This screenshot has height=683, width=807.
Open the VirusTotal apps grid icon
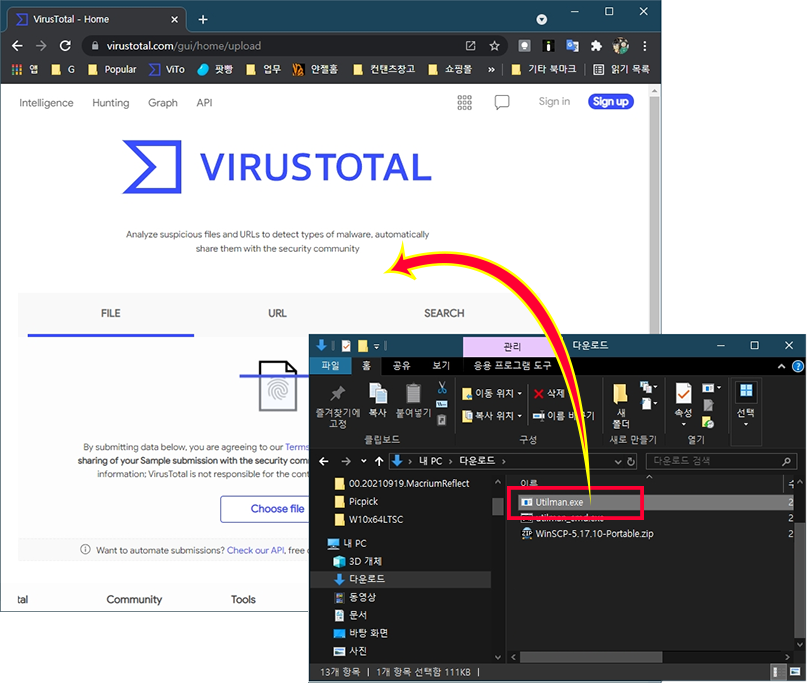click(464, 102)
